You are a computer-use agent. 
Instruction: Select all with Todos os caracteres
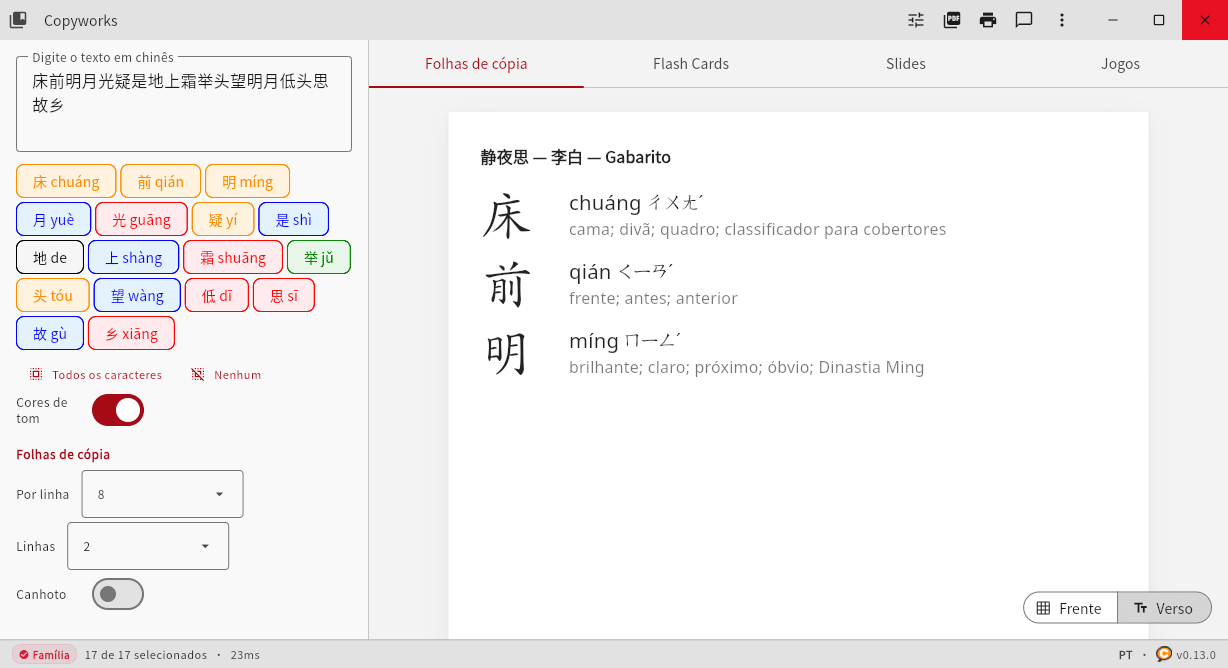[96, 374]
